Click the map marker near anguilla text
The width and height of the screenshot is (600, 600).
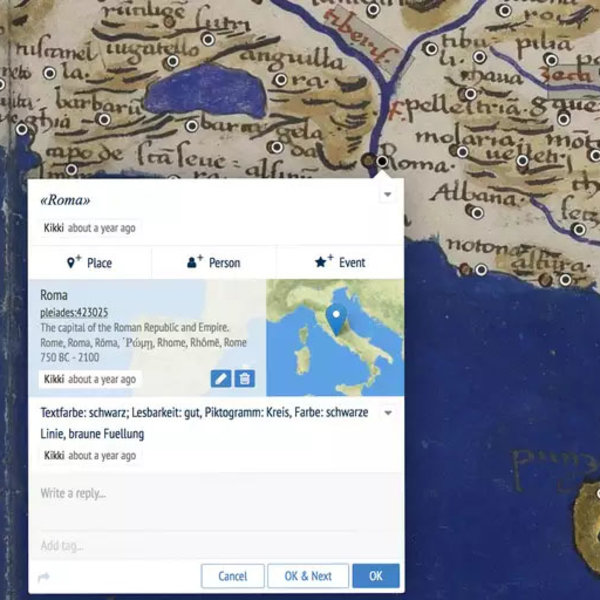281,79
